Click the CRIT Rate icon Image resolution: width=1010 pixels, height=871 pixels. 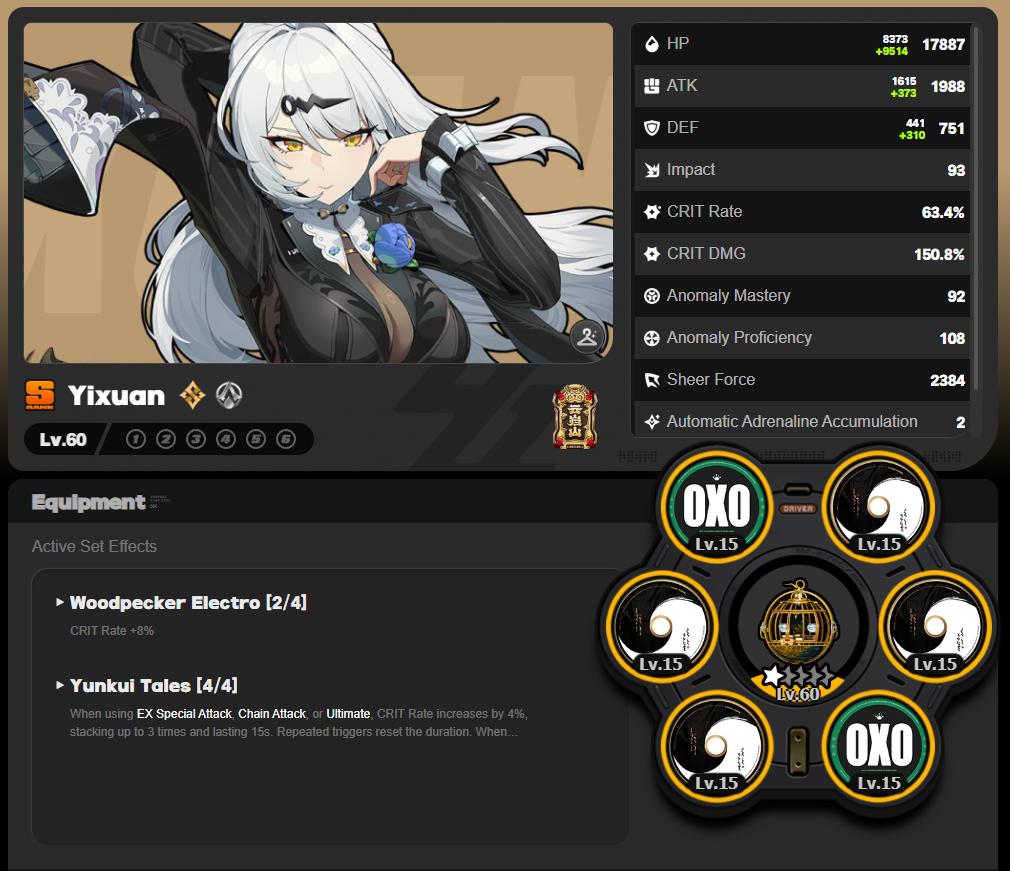coord(652,211)
